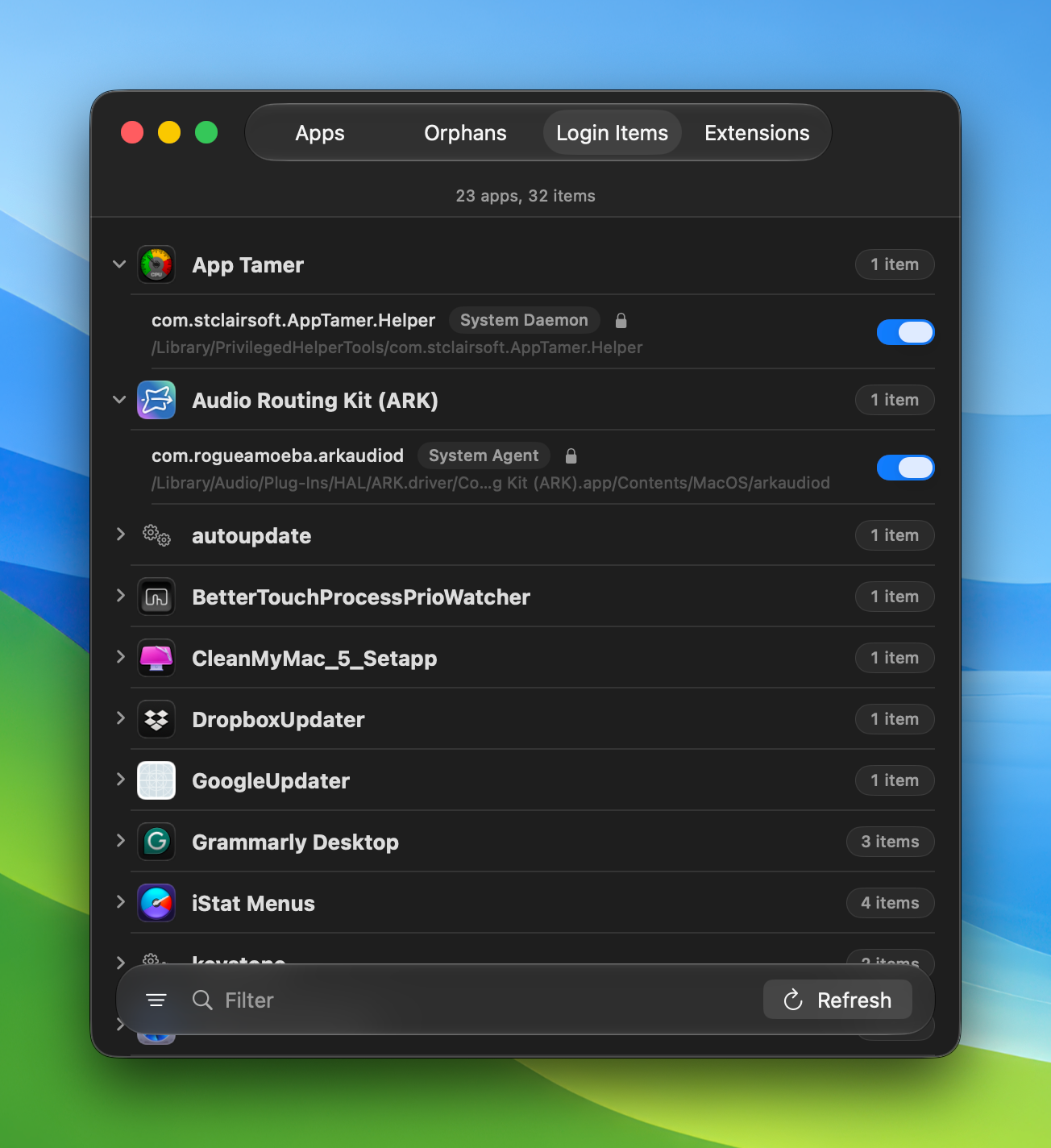Click the BetterTouchProcessPrioWatcher app icon
The image size is (1051, 1148).
pyautogui.click(x=156, y=597)
